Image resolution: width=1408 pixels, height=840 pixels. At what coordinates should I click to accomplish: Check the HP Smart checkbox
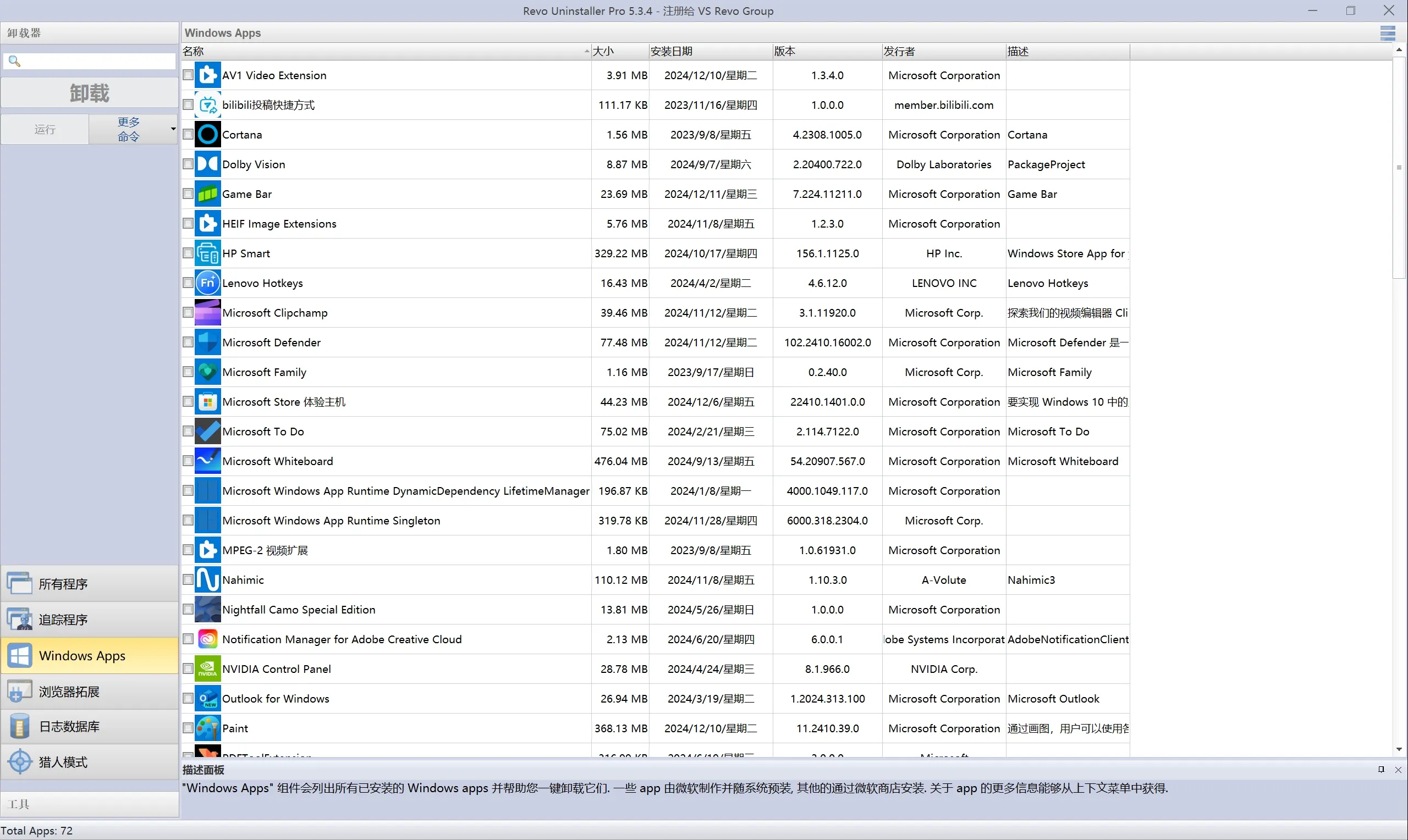pos(188,253)
